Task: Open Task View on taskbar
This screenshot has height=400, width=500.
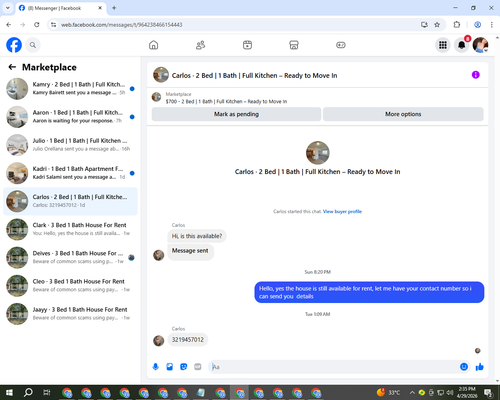Action: click(47, 393)
